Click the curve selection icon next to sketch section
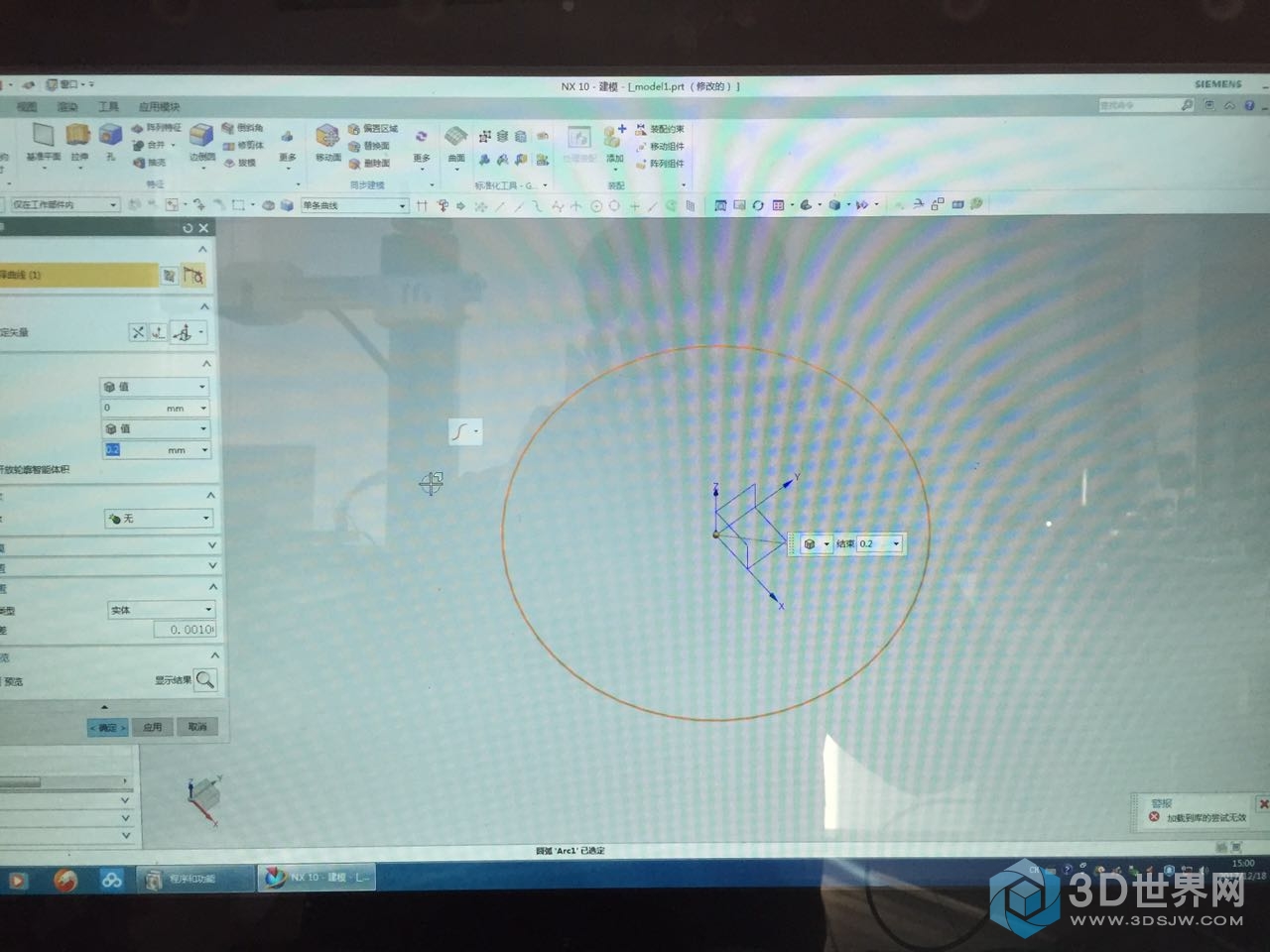Screen dimensions: 1270x952 click(x=193, y=276)
